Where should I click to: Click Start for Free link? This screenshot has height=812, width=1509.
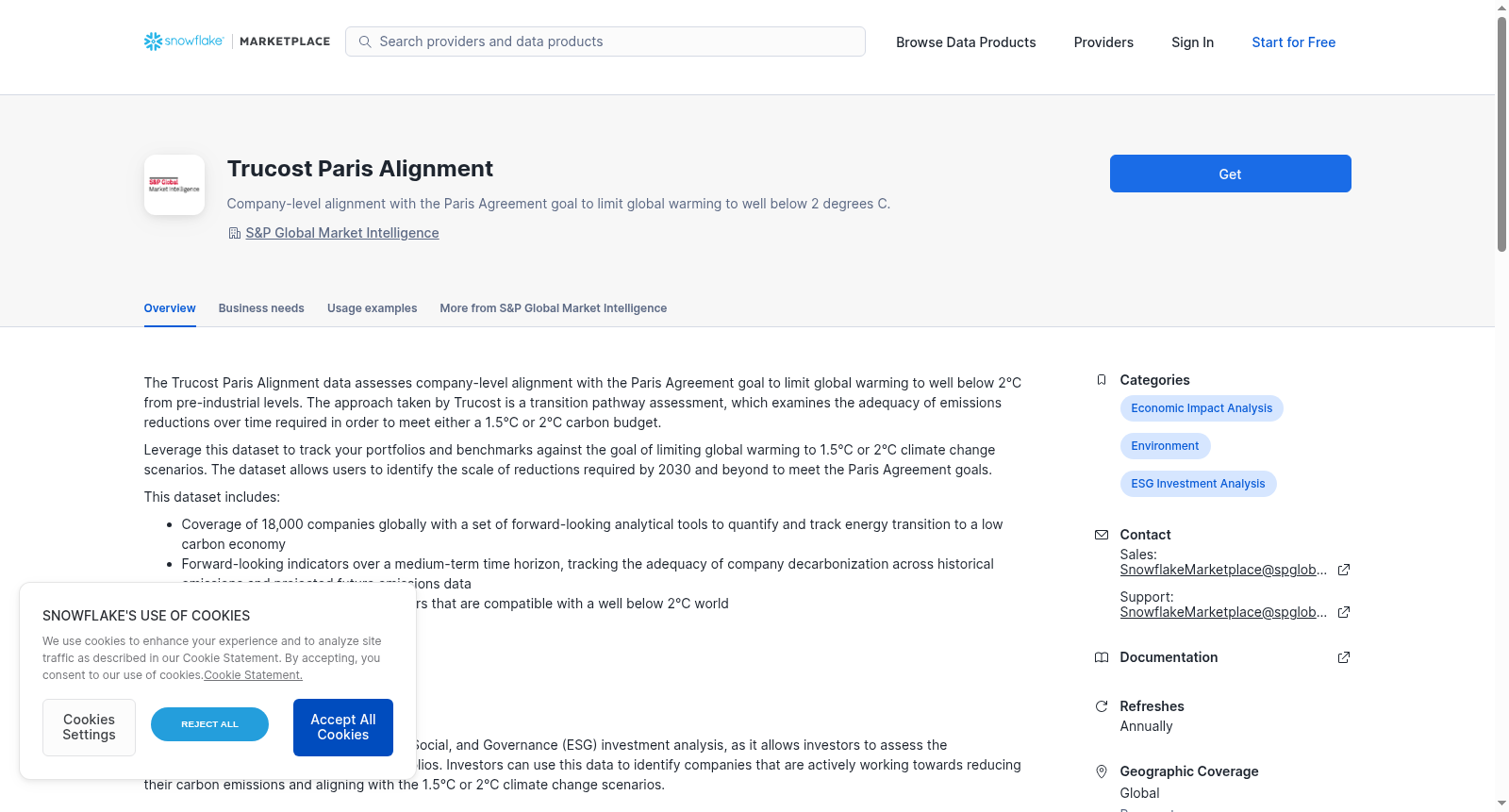pyautogui.click(x=1293, y=42)
